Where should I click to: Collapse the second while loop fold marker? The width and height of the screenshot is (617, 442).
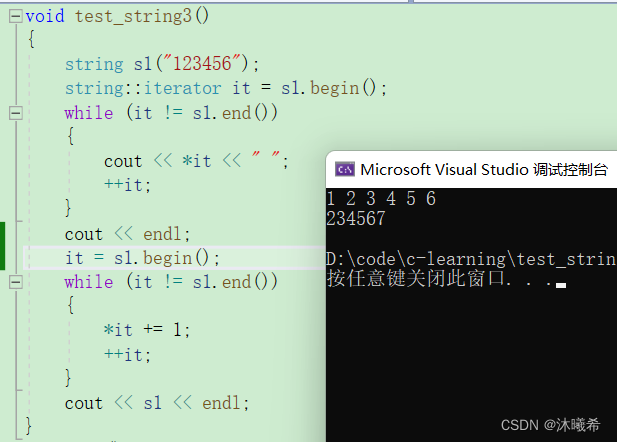16,282
